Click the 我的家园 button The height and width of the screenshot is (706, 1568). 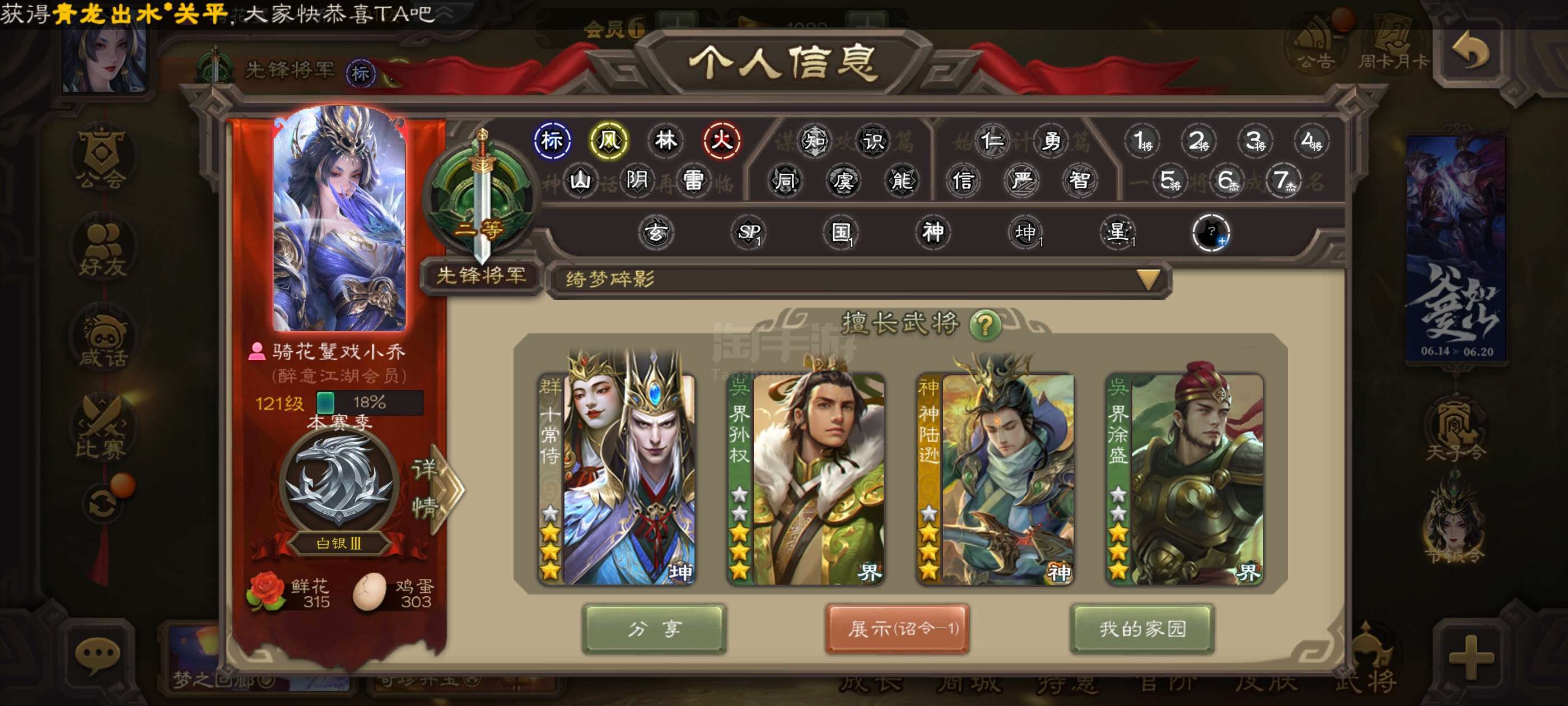coord(1142,629)
